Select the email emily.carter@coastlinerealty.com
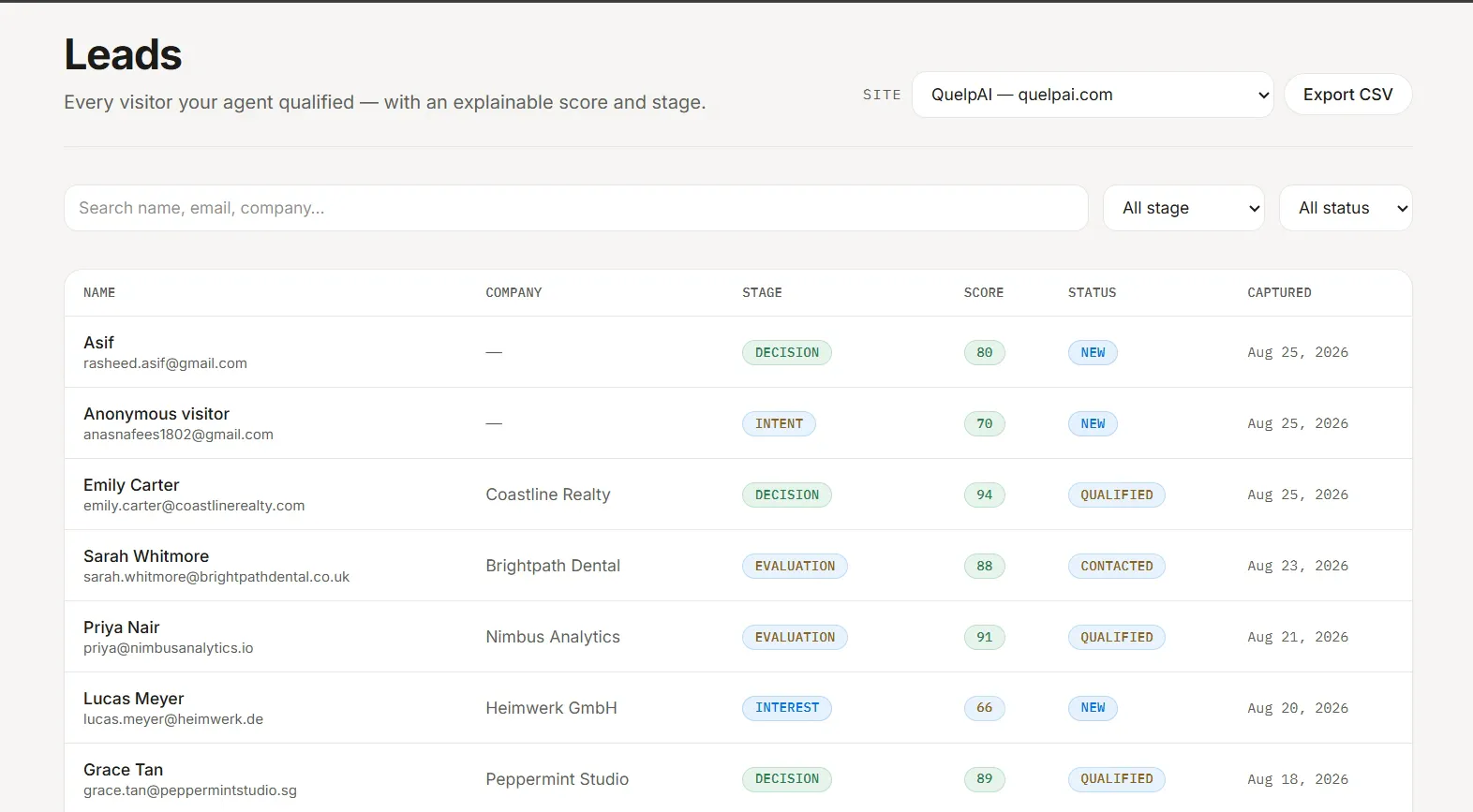This screenshot has width=1473, height=812. pos(194,506)
